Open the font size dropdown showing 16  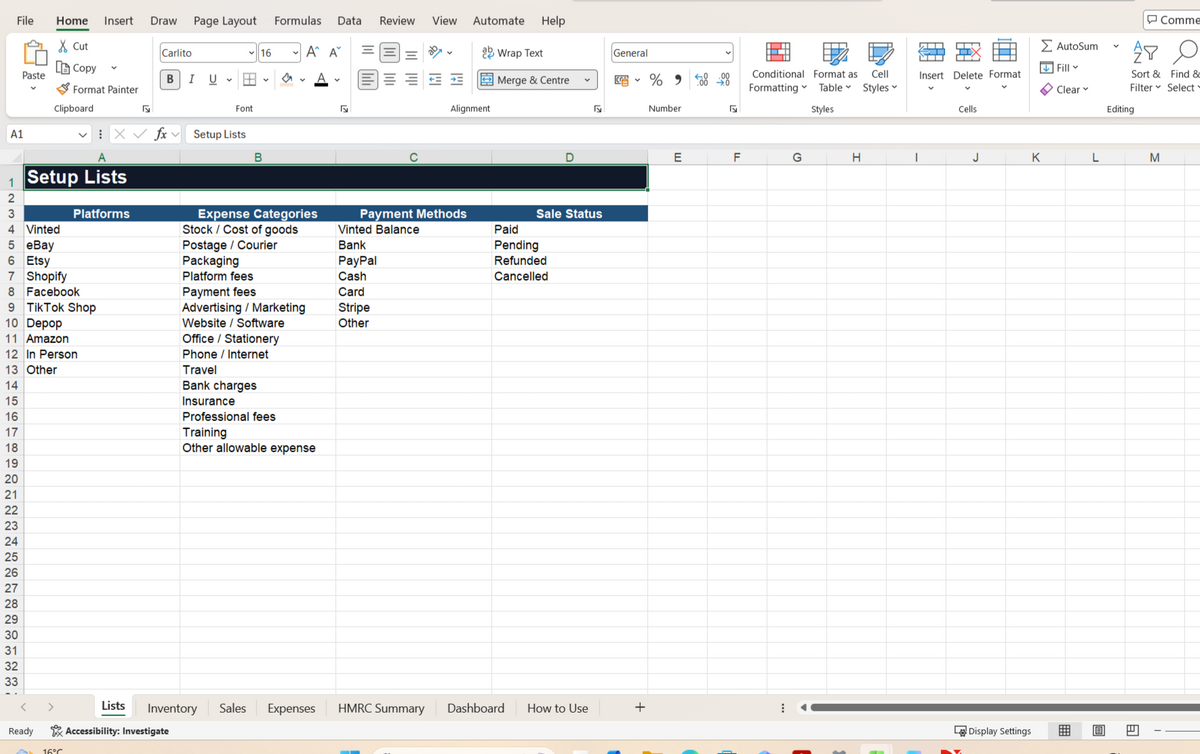coord(295,53)
